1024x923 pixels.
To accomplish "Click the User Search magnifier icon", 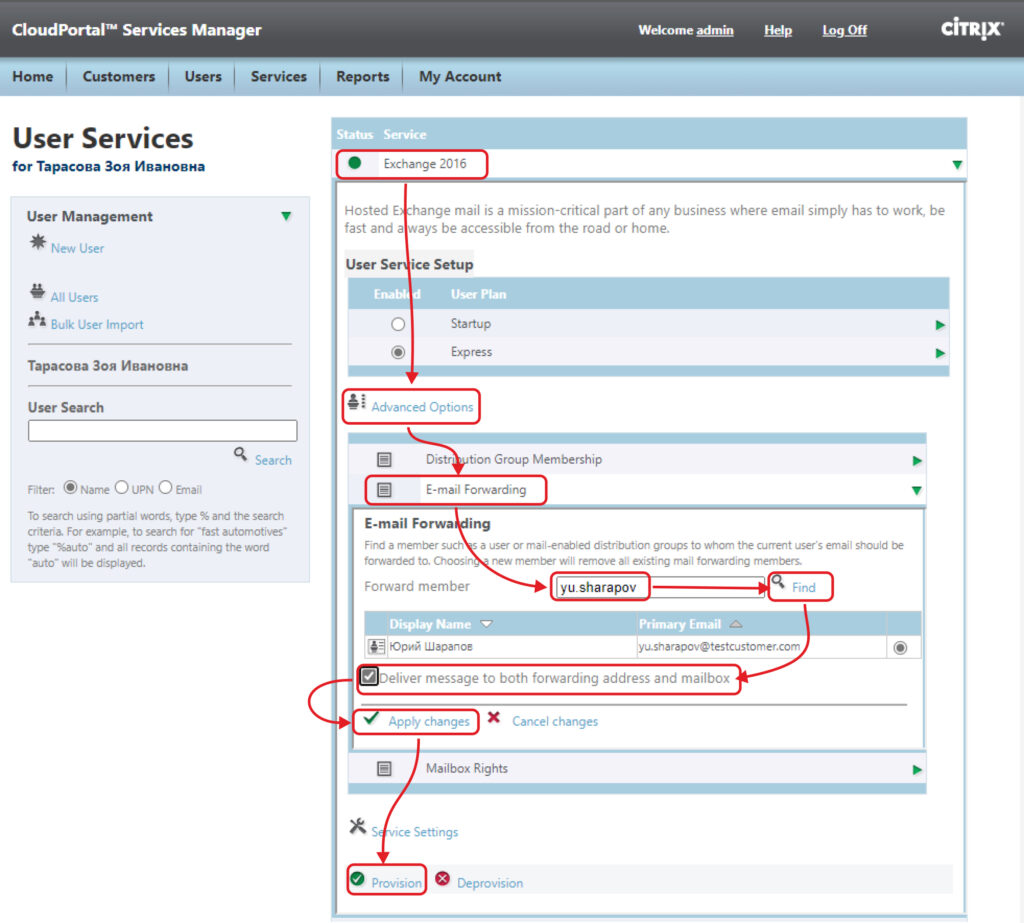I will coord(240,453).
